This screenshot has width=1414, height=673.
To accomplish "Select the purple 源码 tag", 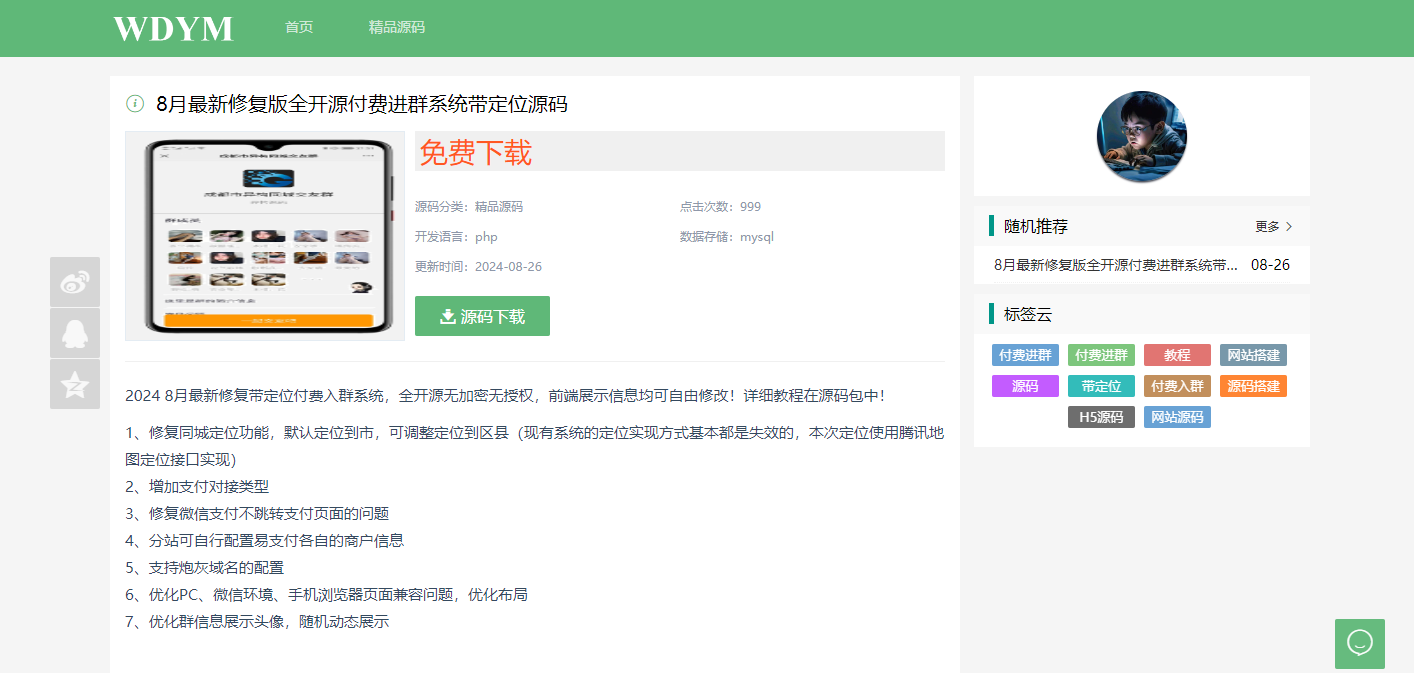I will click(1025, 385).
